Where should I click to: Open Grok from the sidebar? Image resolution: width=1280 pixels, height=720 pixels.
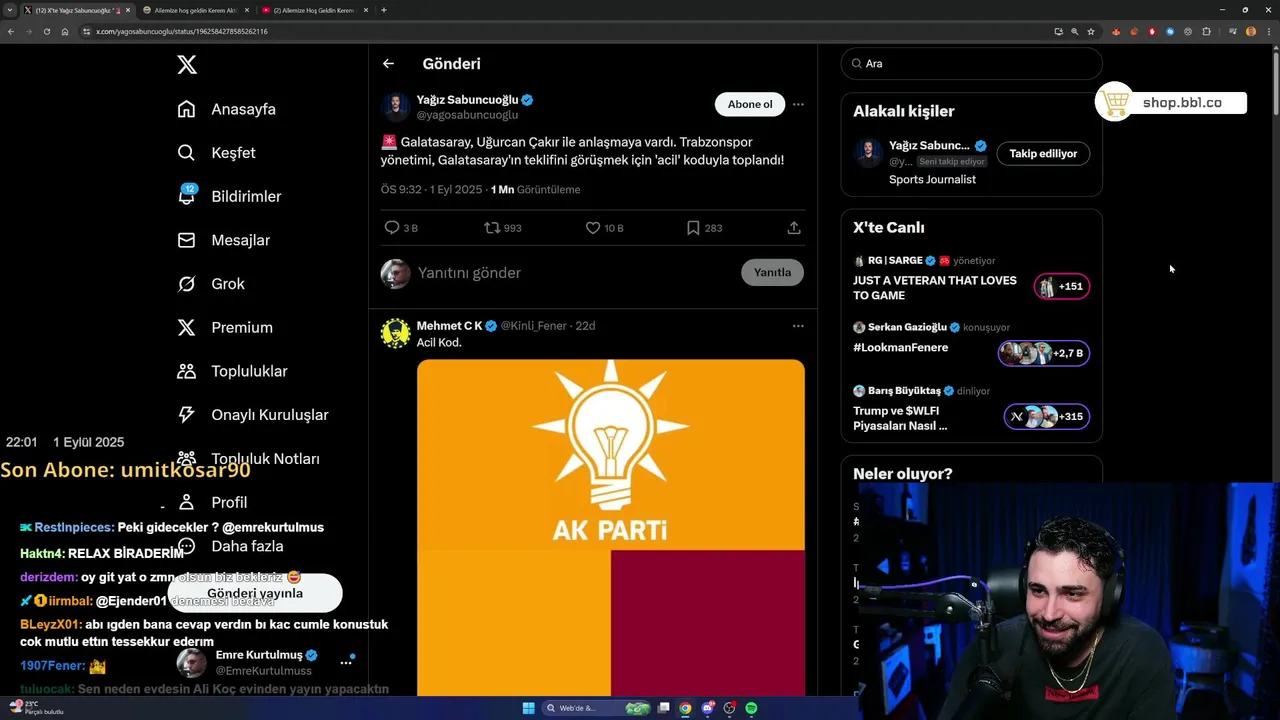click(211, 284)
